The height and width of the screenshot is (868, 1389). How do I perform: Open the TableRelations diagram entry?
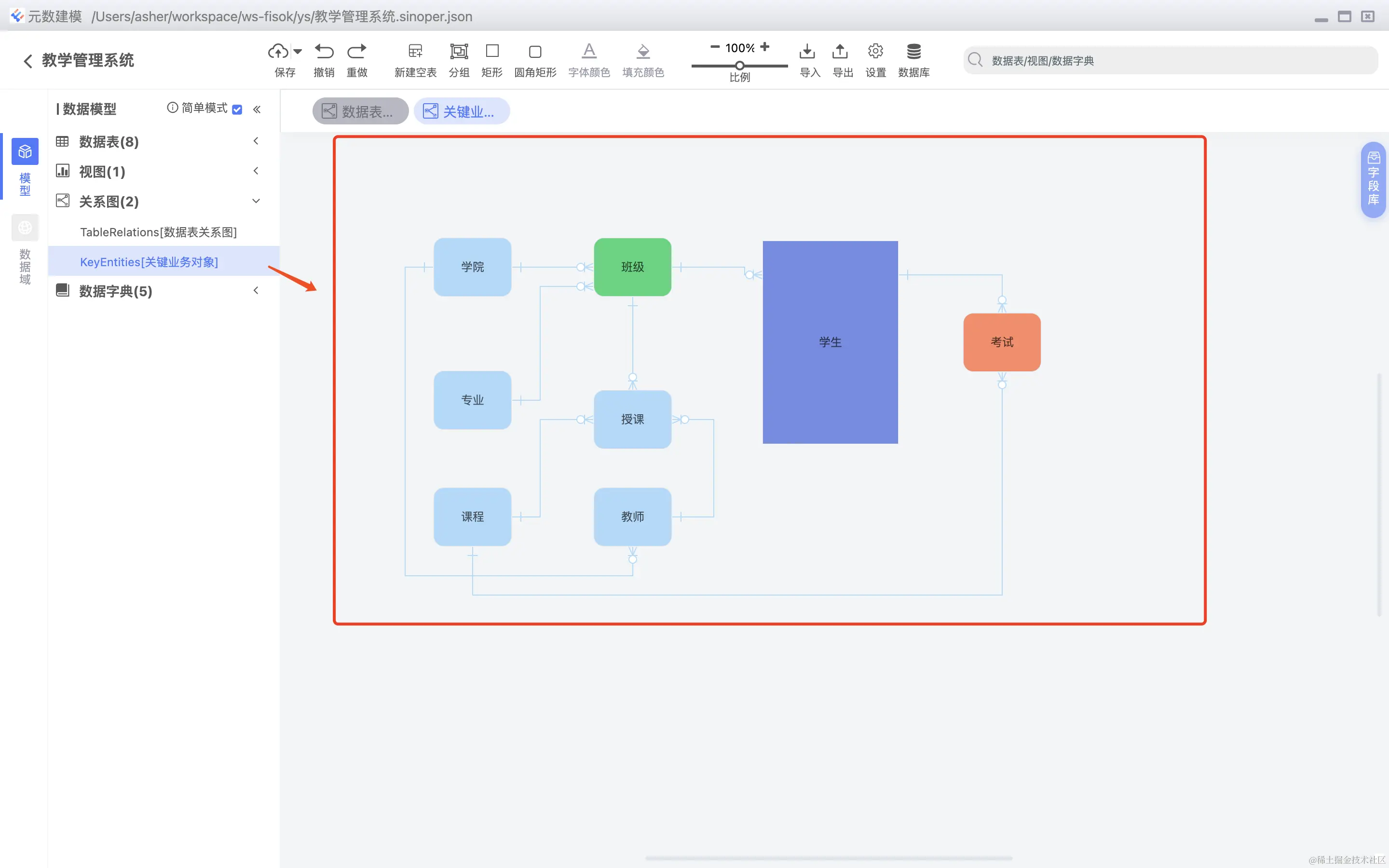point(158,232)
